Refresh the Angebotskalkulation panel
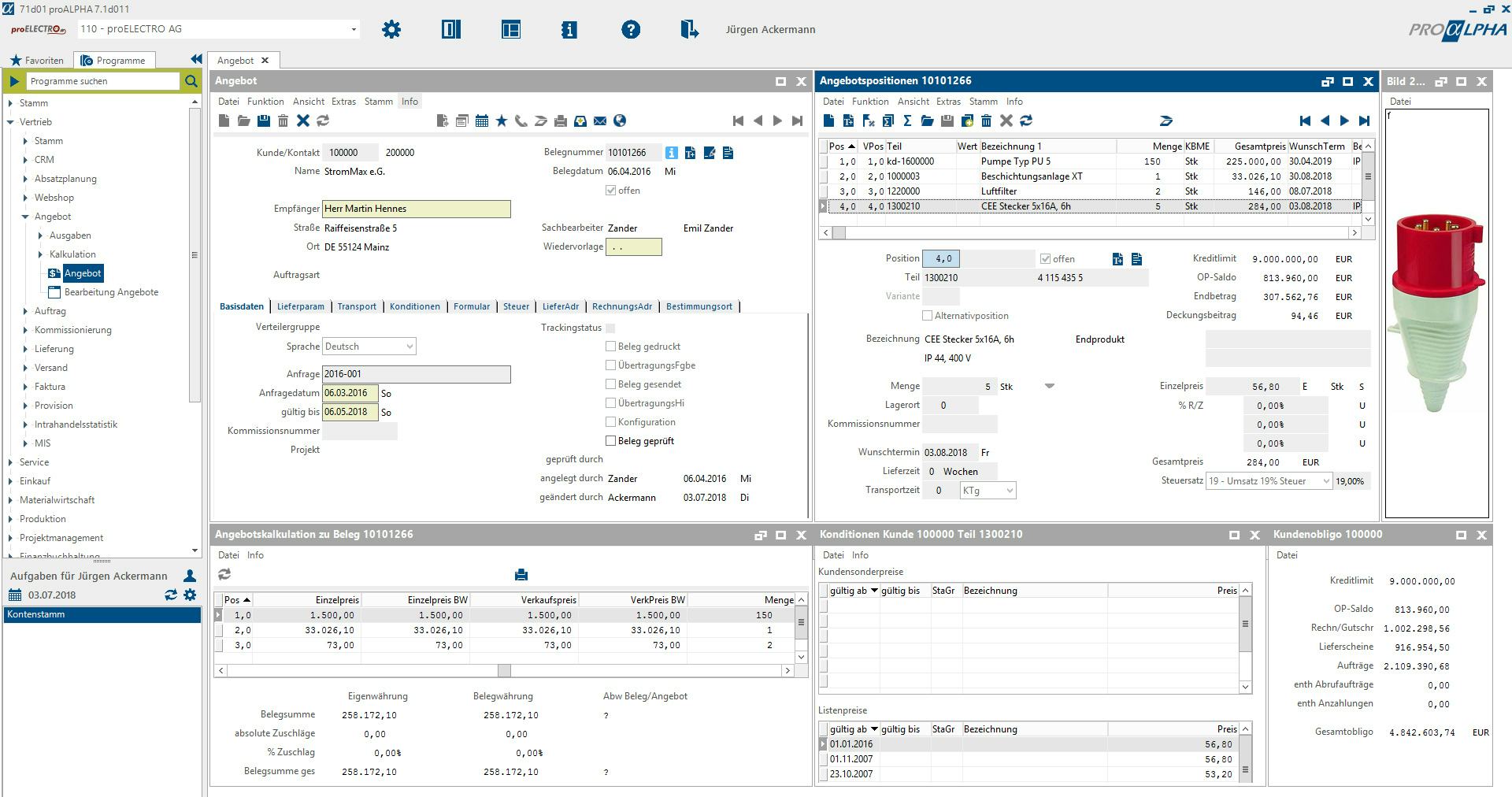Viewport: 1512px width, 797px height. click(224, 574)
